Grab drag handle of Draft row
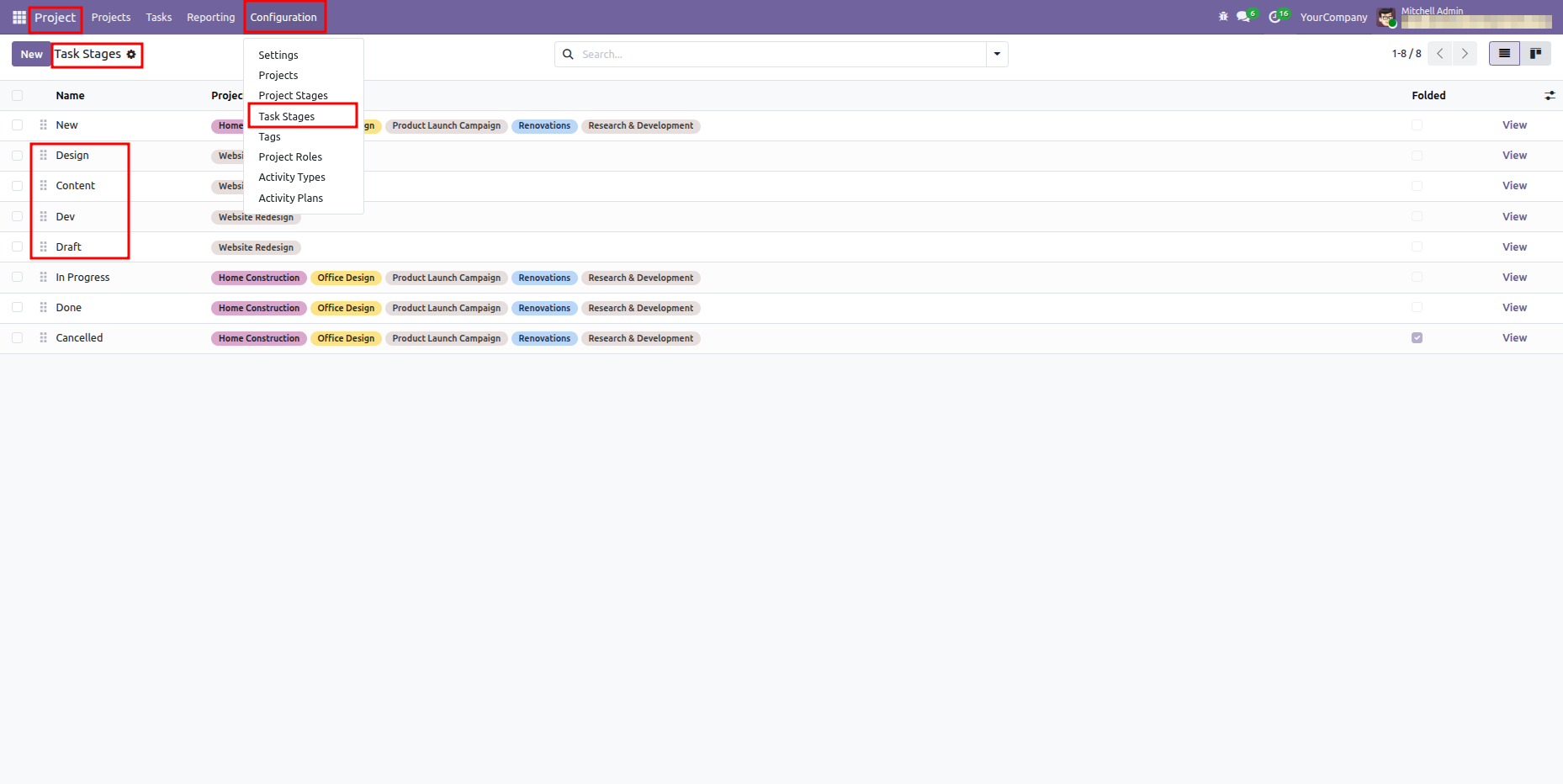 [43, 247]
